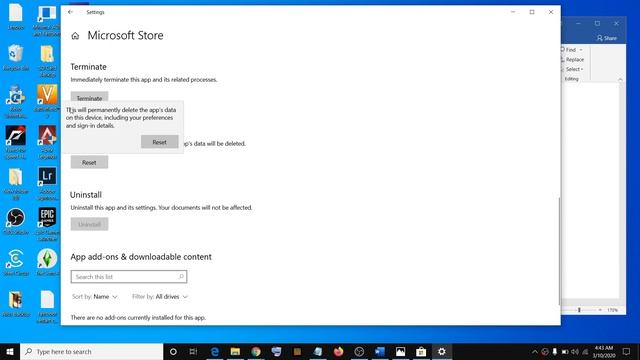
Task: Click the Type here to search box
Action: pos(91,351)
